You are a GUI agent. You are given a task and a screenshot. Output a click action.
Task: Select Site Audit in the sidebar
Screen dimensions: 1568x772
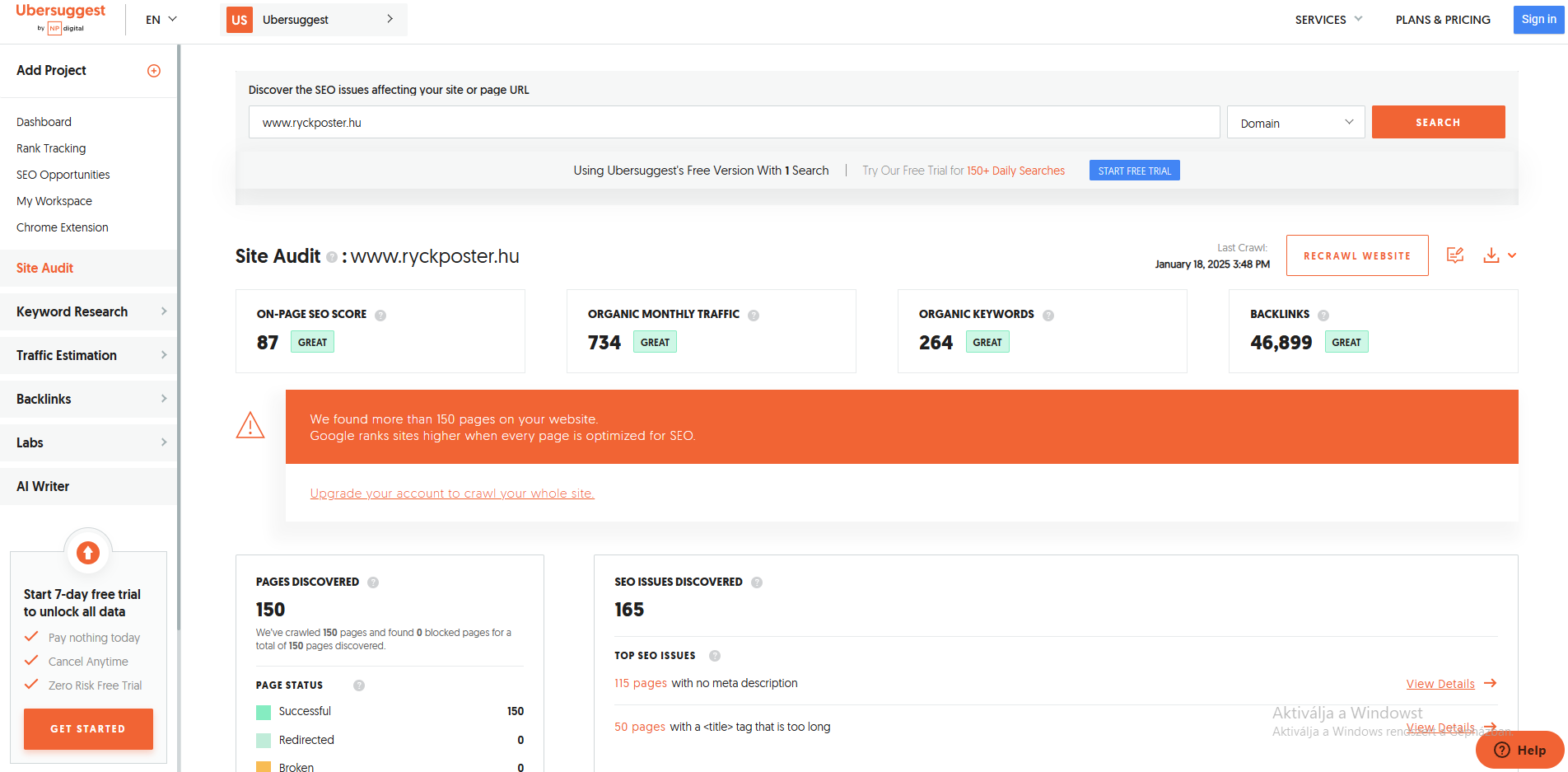89,268
